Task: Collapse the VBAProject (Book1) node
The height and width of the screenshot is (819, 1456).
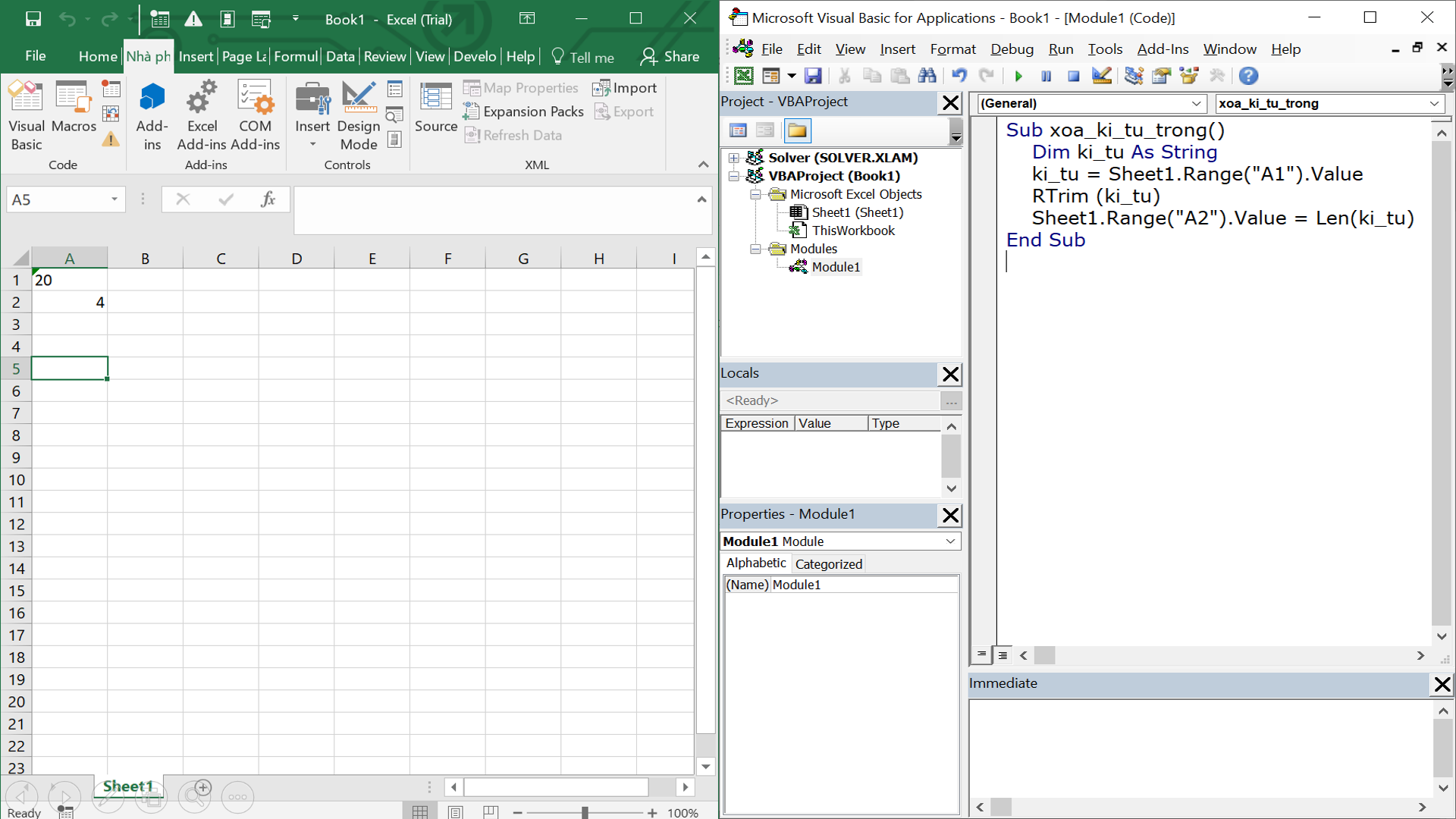Action: pos(734,176)
